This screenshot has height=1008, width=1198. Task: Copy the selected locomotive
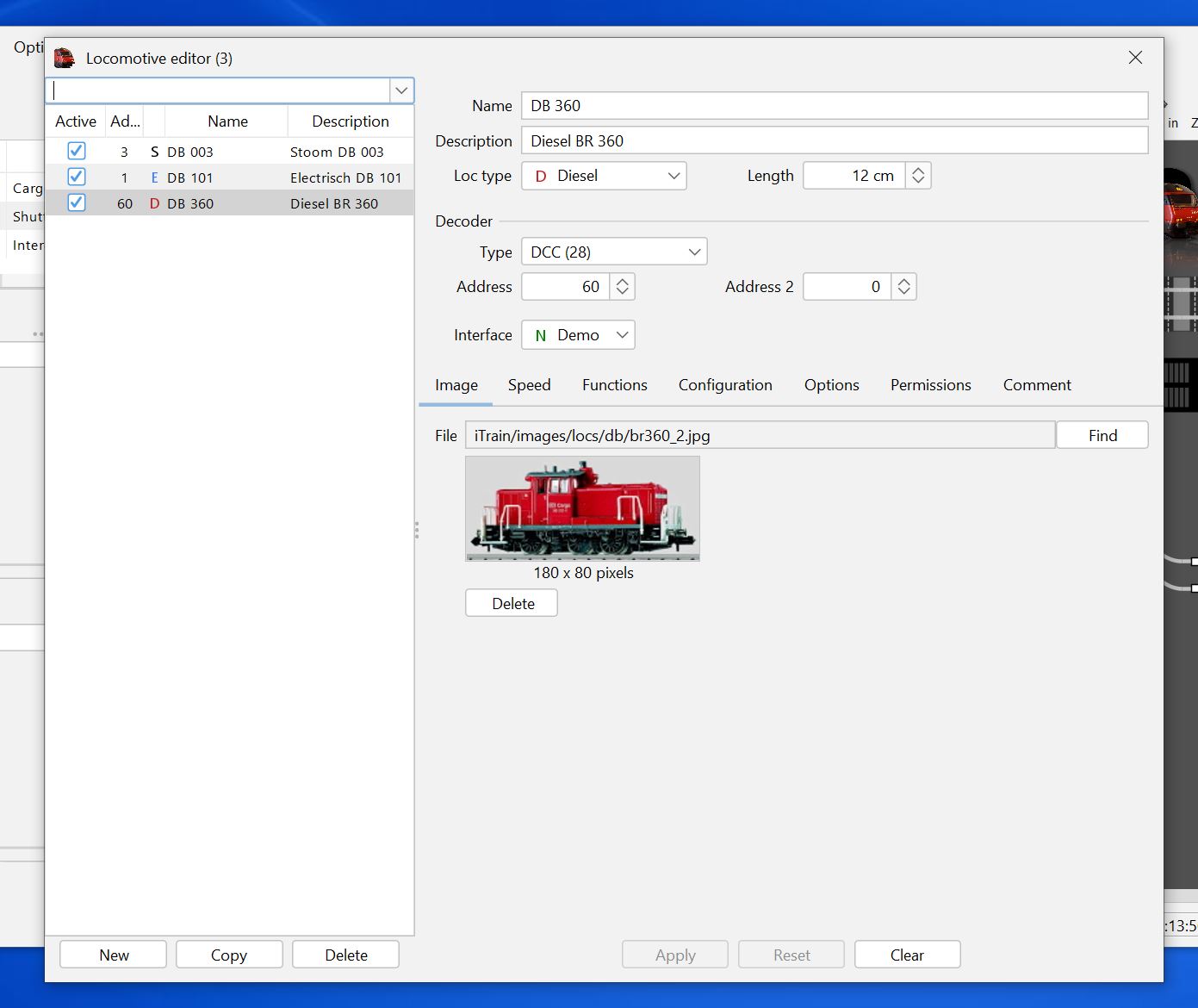(229, 954)
